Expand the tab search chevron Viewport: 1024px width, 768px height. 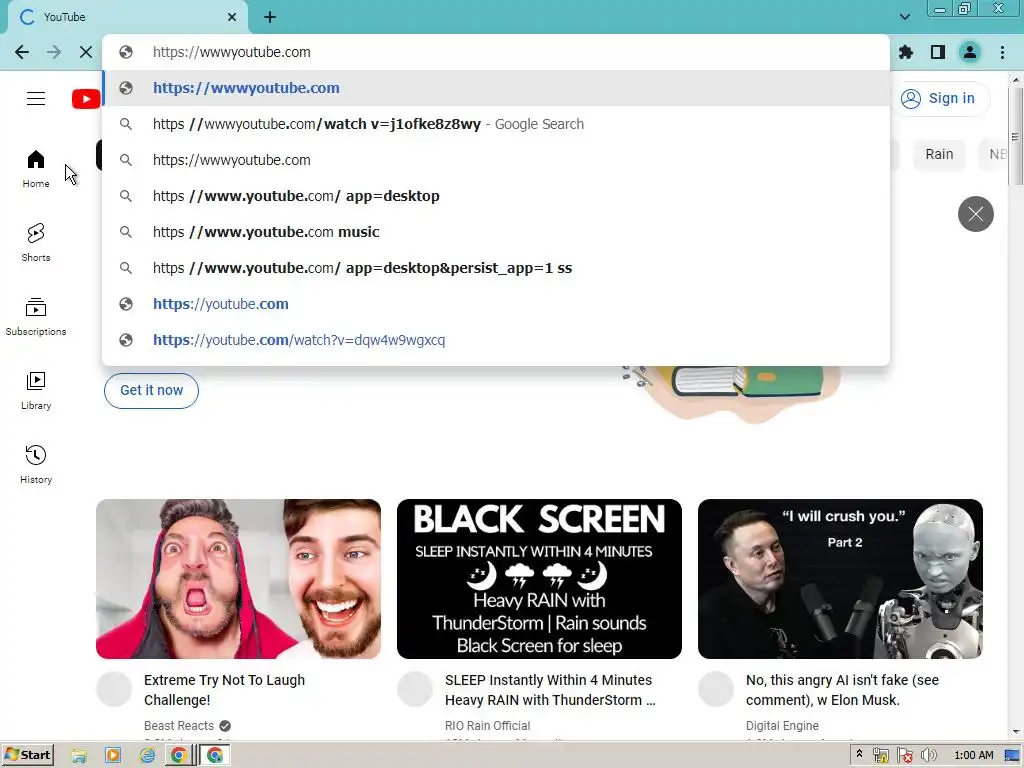tap(904, 17)
